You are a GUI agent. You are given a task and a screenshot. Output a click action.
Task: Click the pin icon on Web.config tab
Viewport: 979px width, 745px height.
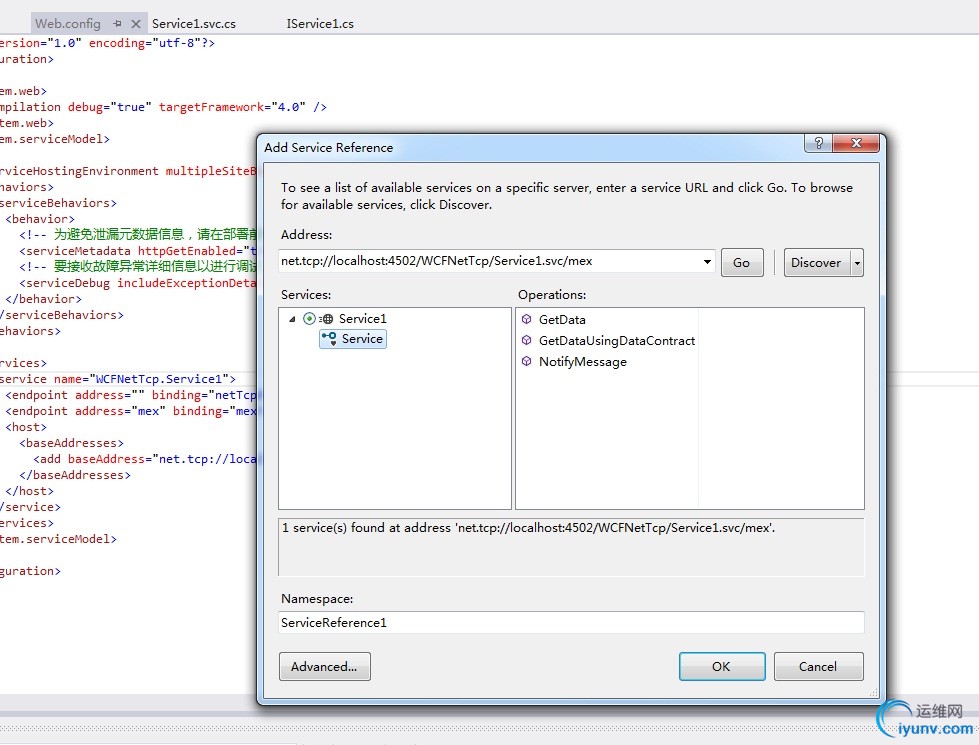pyautogui.click(x=117, y=24)
